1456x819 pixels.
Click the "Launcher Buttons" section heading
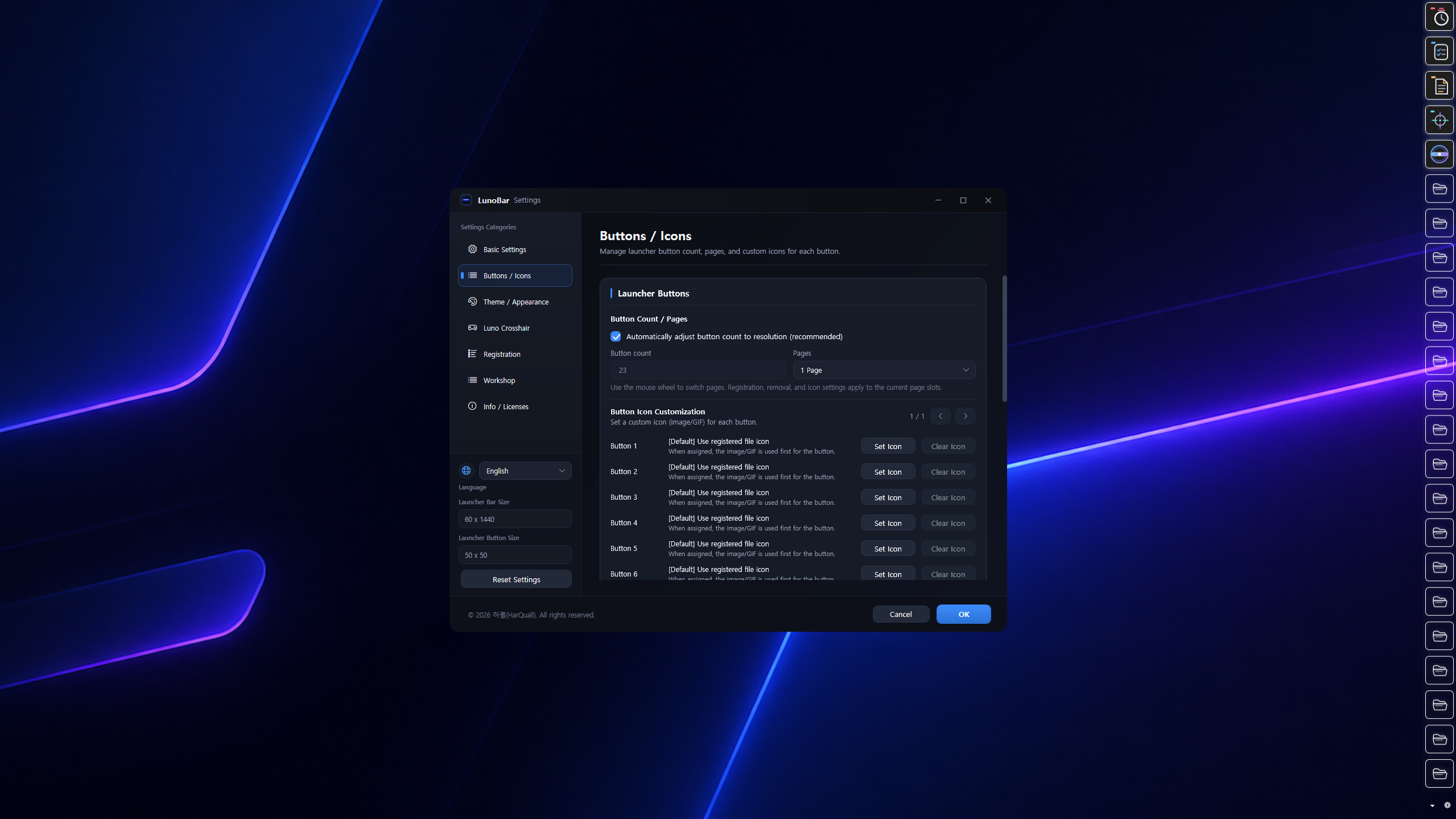(653, 294)
